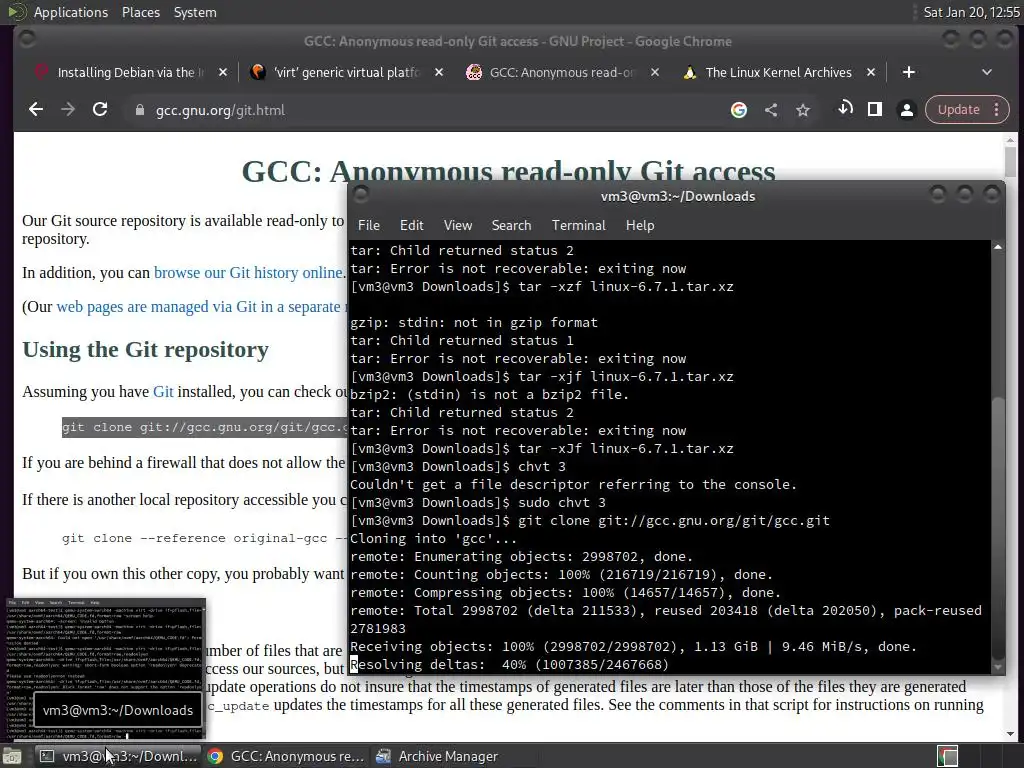The height and width of the screenshot is (768, 1024).
Task: Open the Applications menu in top panel
Action: pos(71,12)
